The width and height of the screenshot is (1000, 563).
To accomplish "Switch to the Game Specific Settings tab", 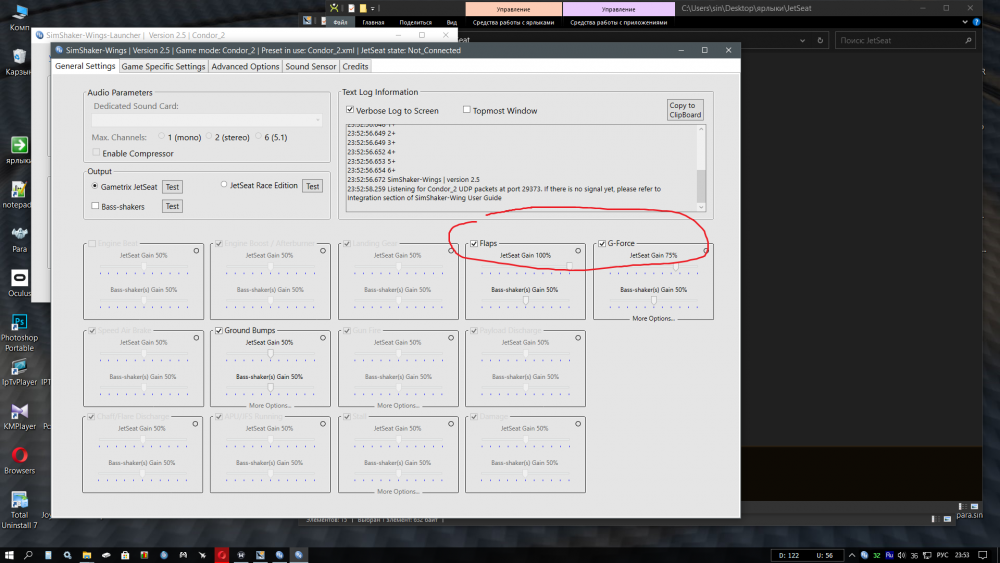I will point(163,66).
